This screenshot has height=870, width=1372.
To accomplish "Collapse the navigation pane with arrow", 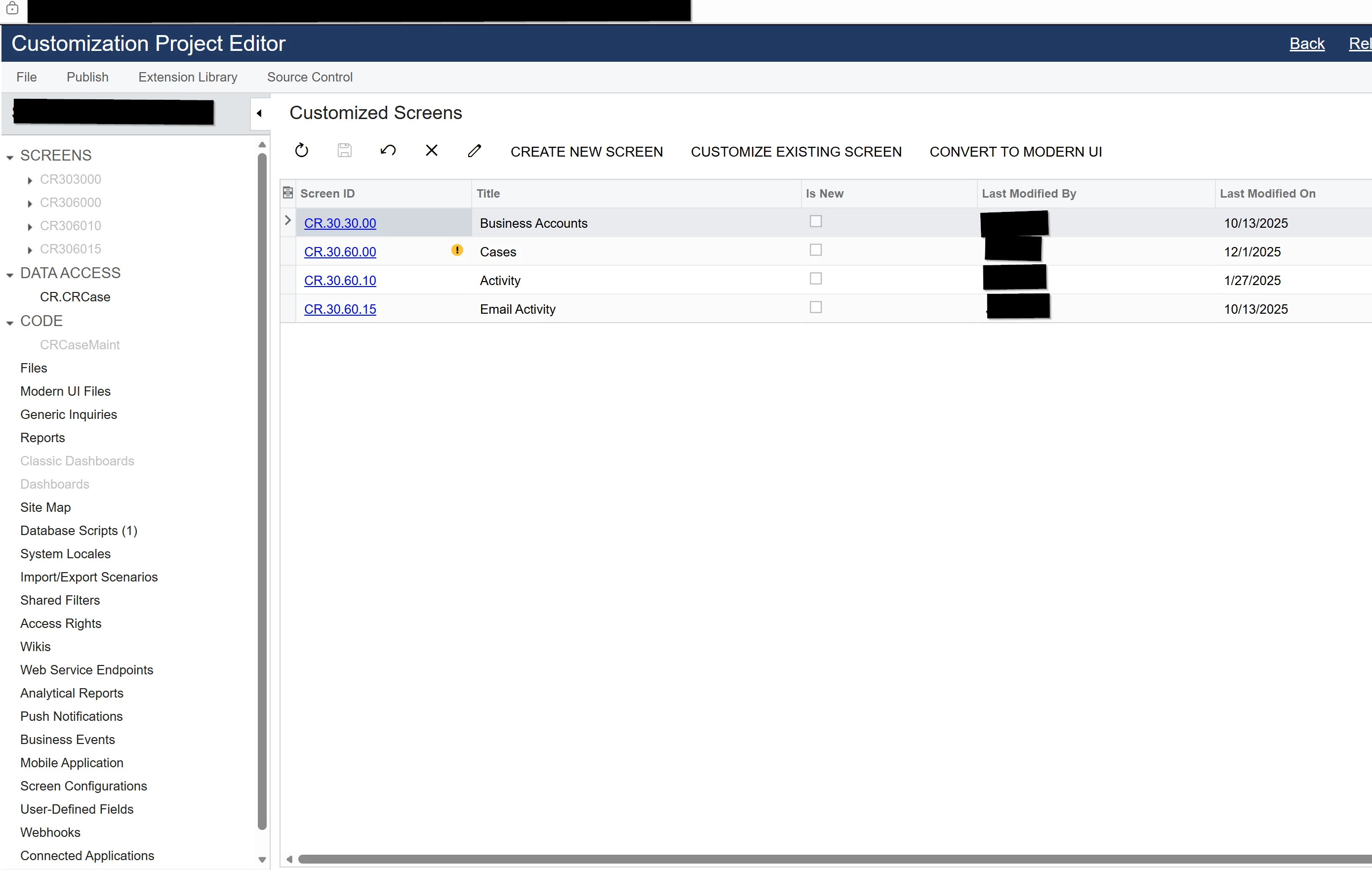I will [259, 114].
